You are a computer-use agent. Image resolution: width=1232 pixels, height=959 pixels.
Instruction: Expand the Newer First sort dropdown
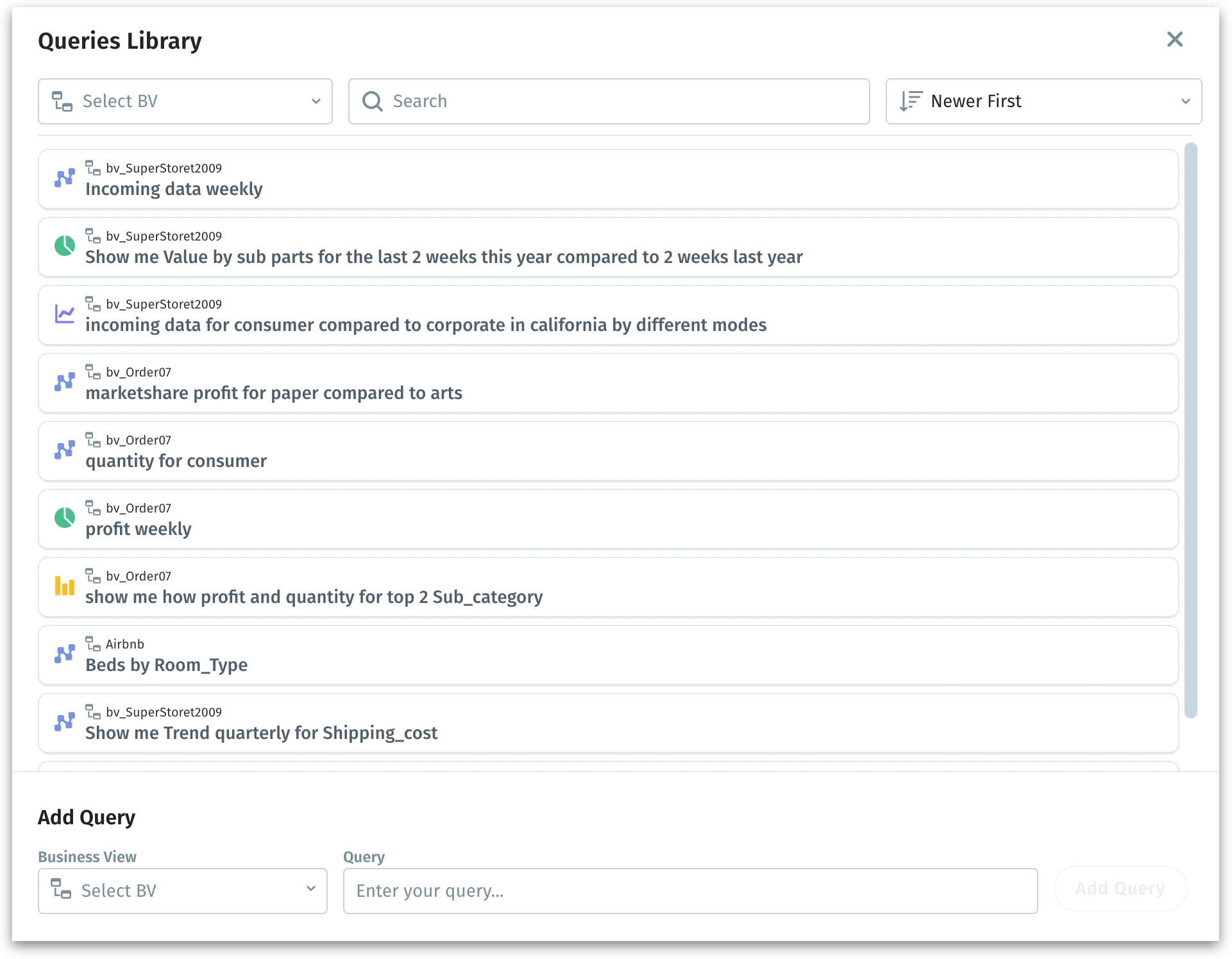(1043, 101)
